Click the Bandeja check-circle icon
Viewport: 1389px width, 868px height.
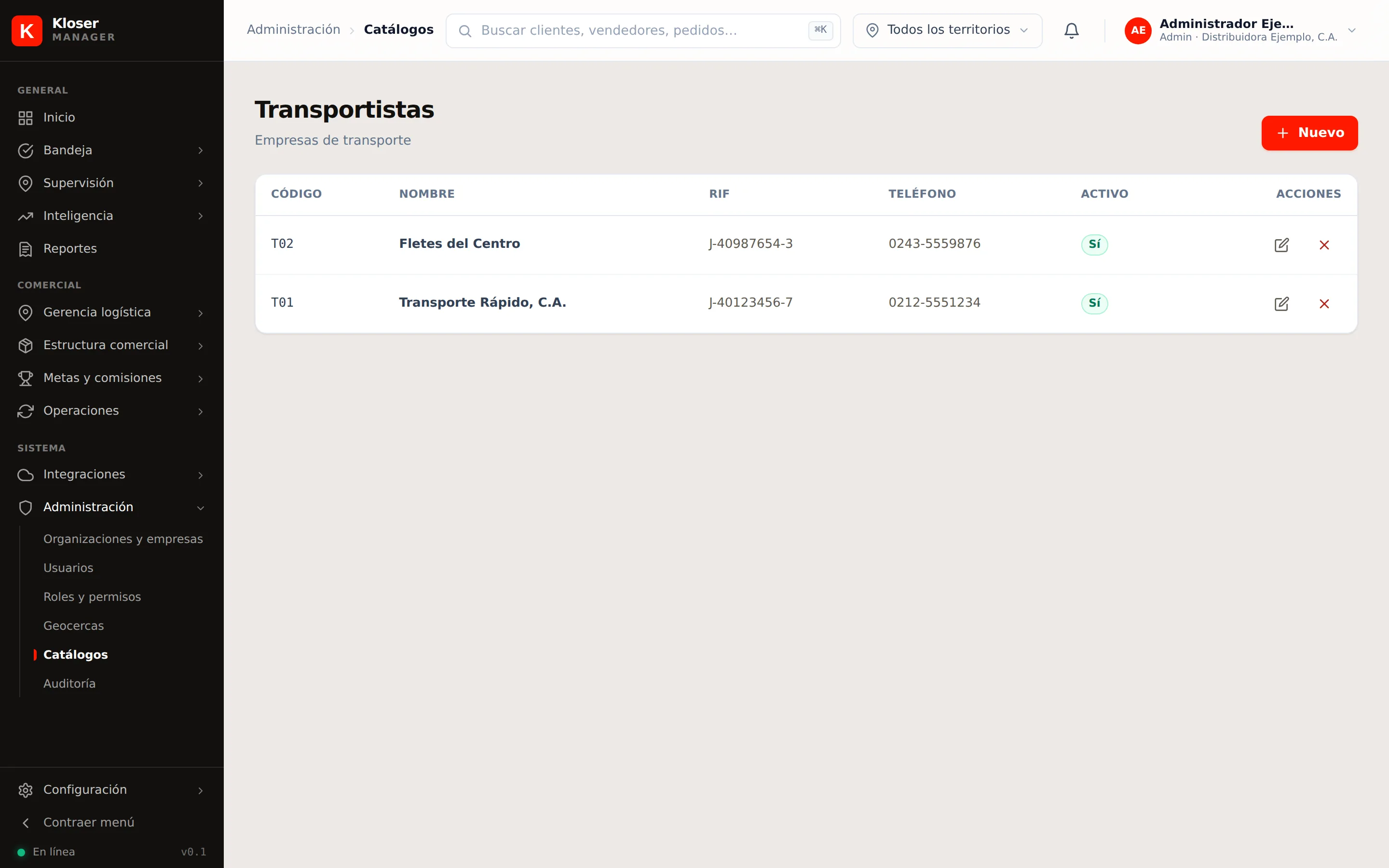(x=25, y=150)
